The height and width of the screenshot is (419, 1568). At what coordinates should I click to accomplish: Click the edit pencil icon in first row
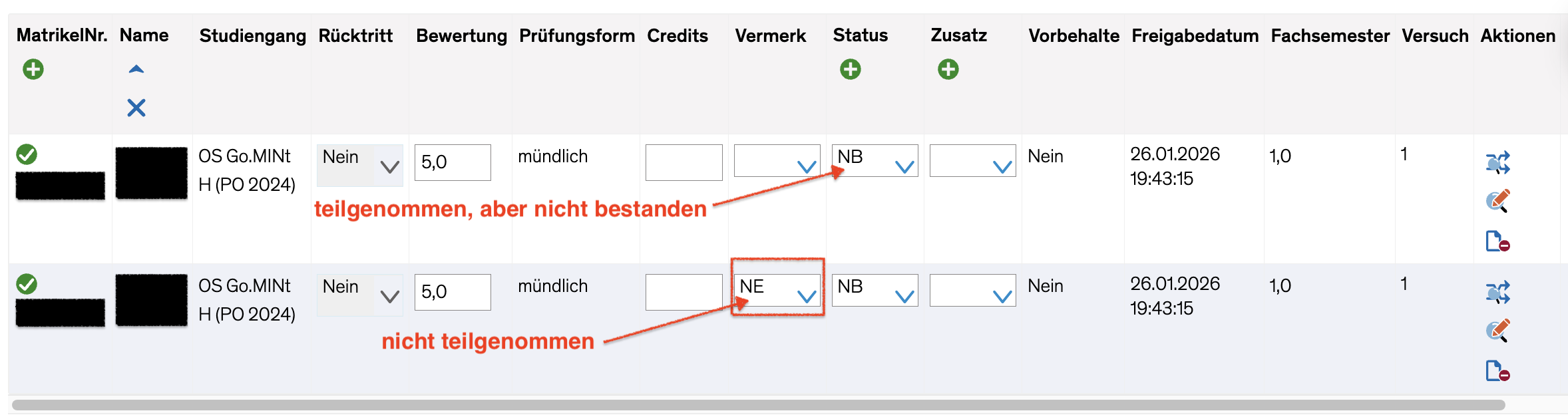click(x=1498, y=201)
